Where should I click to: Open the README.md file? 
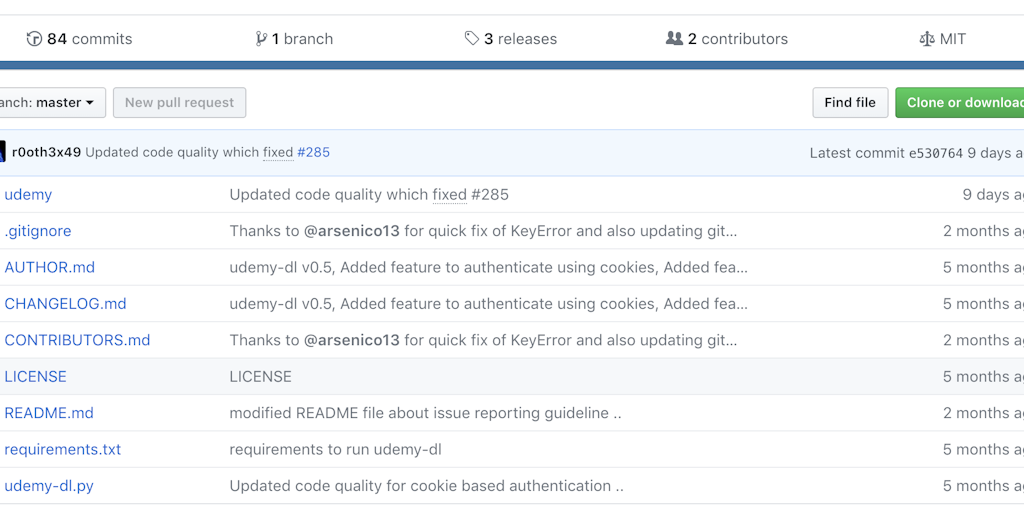pos(49,413)
